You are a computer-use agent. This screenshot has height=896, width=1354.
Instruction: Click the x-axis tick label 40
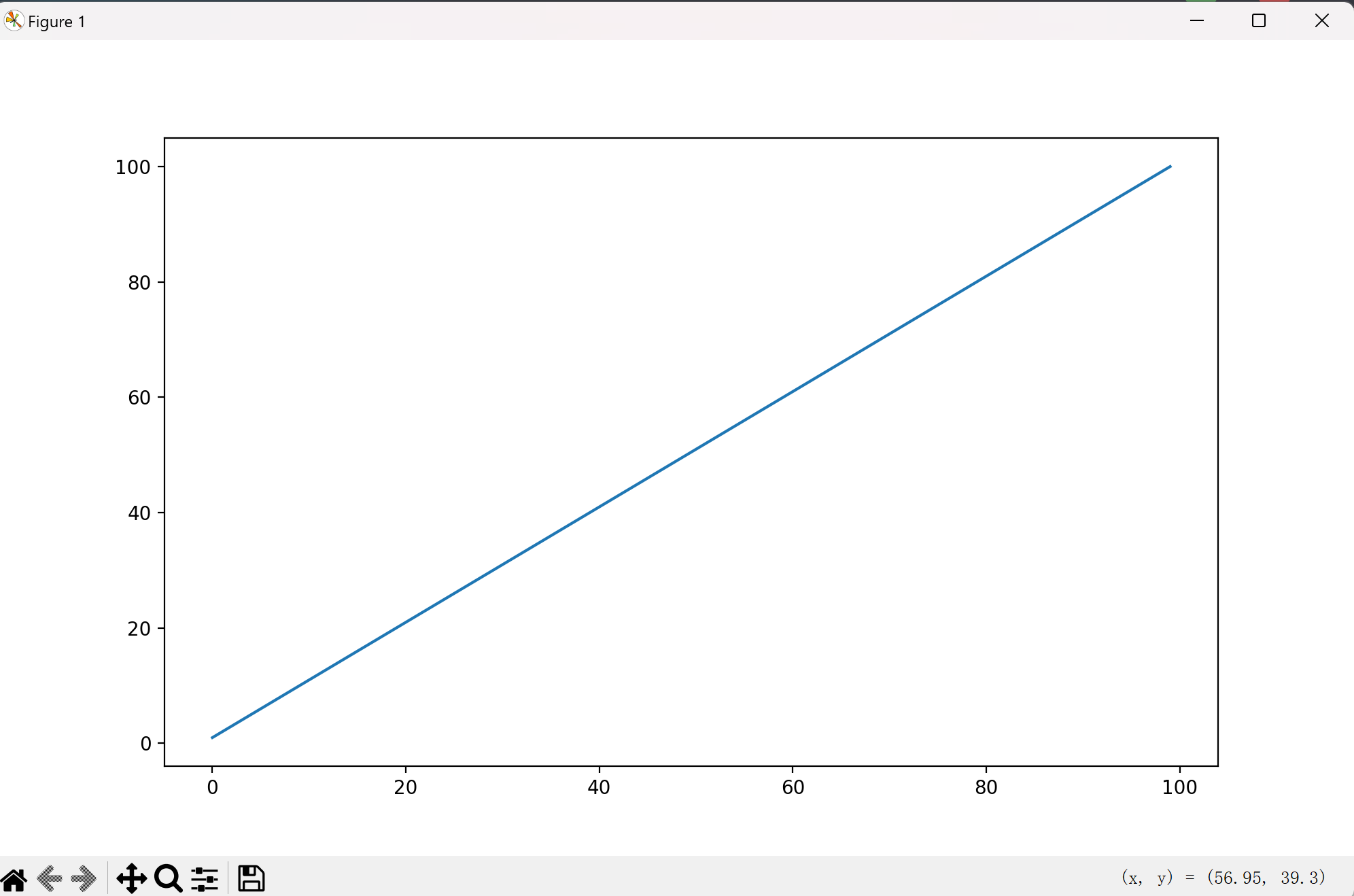click(599, 787)
